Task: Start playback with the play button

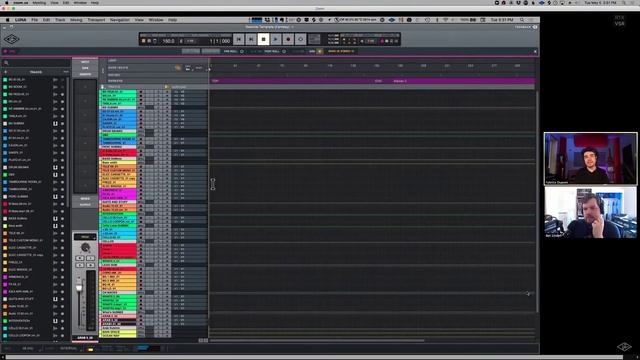Action: click(276, 39)
